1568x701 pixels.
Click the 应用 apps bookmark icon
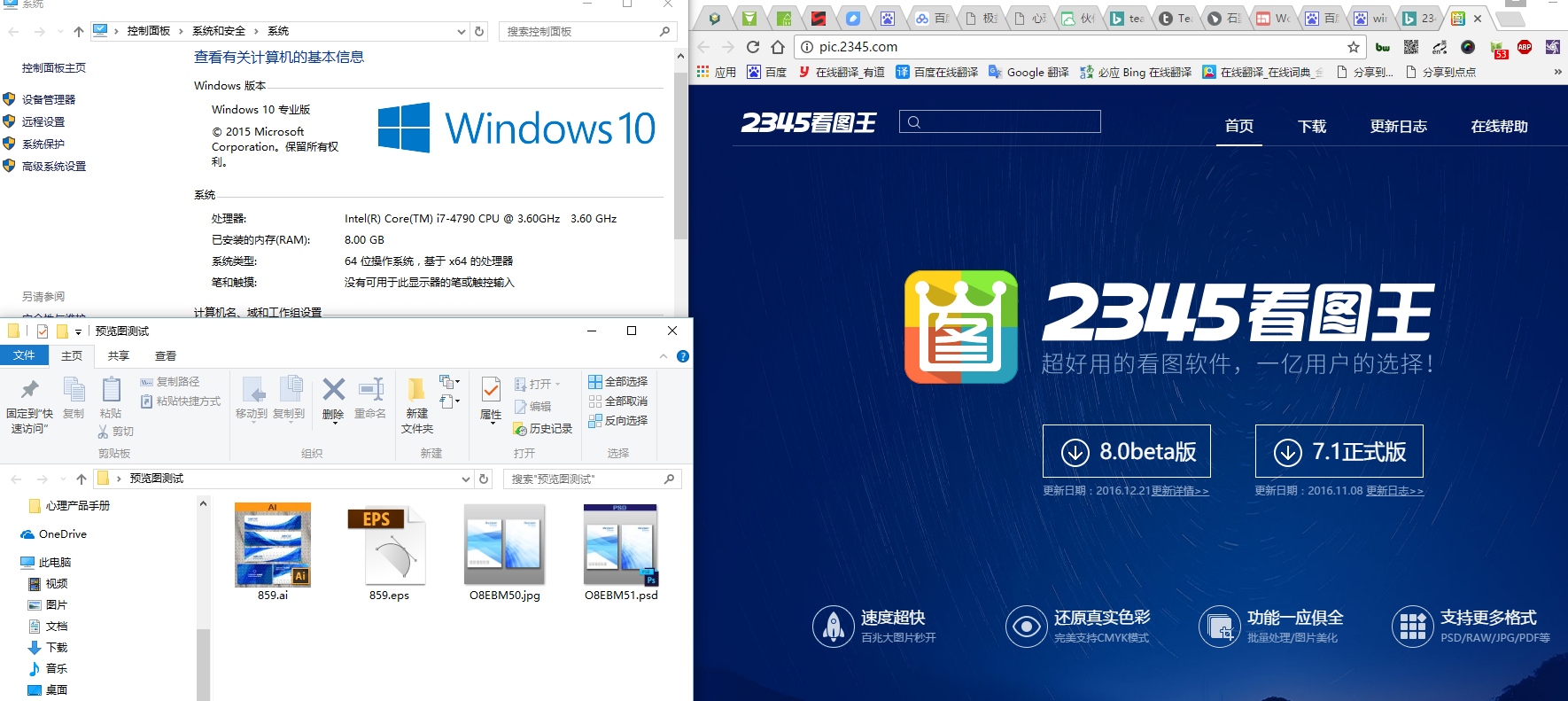[x=703, y=72]
